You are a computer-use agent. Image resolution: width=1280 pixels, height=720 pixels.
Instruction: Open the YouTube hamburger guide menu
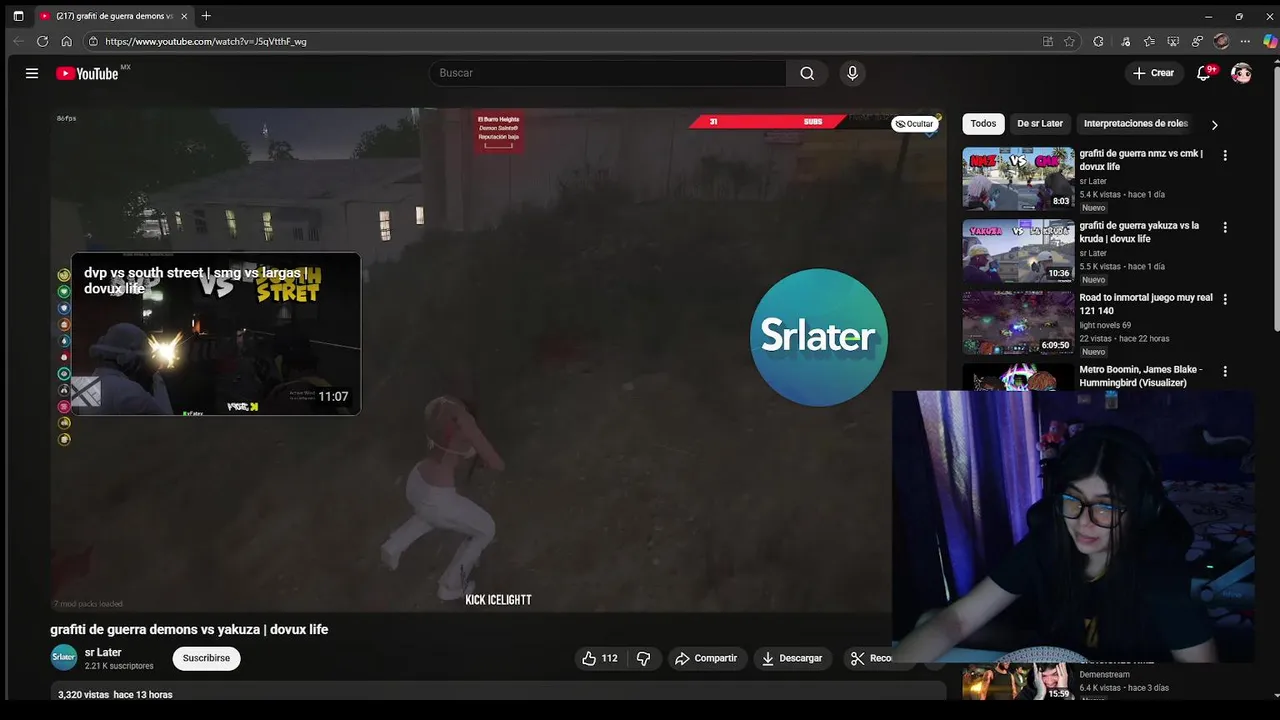point(32,73)
